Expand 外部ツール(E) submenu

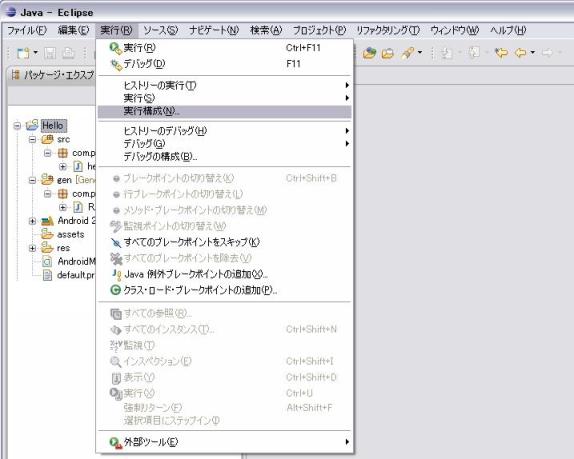(224, 442)
